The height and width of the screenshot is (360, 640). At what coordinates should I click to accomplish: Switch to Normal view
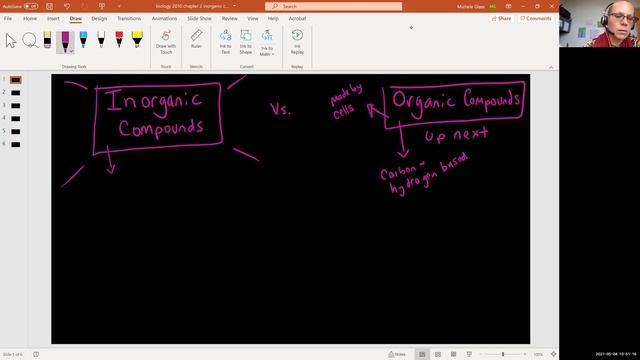(422, 354)
